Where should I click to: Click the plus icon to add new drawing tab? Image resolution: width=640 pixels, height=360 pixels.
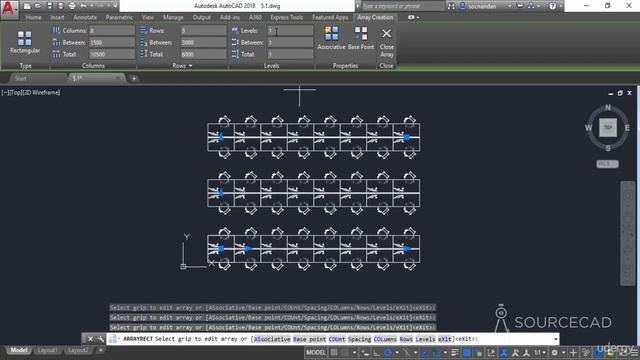pyautogui.click(x=134, y=78)
